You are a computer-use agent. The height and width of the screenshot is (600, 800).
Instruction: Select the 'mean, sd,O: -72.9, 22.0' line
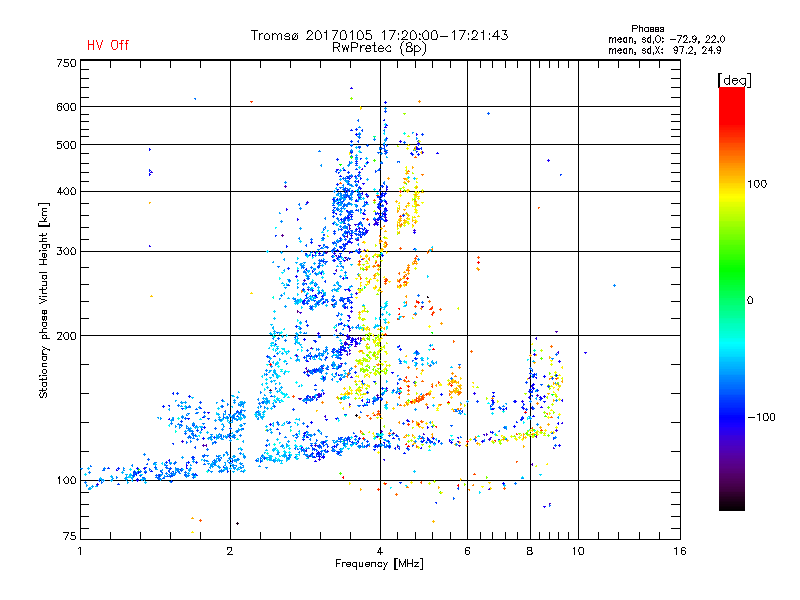pos(666,39)
